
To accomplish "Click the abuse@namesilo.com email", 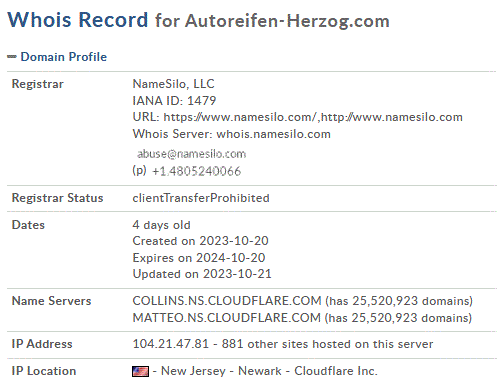I will (x=191, y=154).
